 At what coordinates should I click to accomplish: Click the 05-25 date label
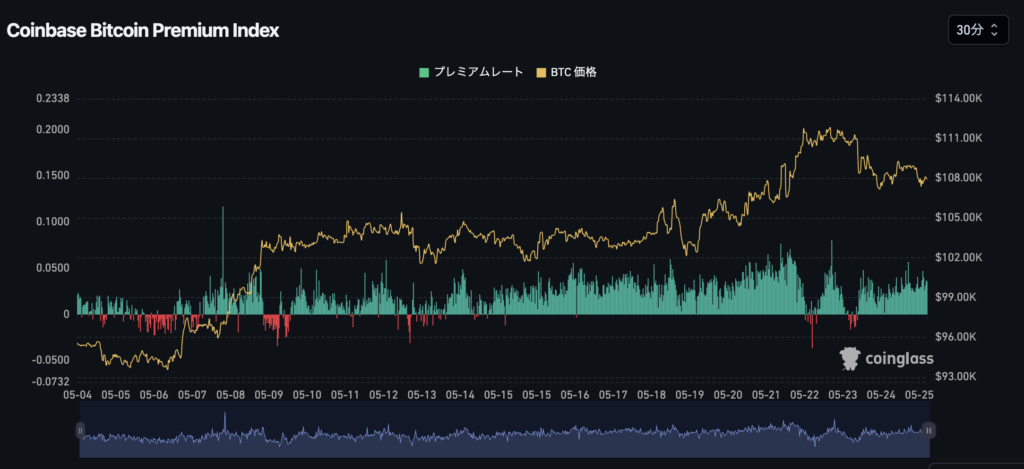918,395
